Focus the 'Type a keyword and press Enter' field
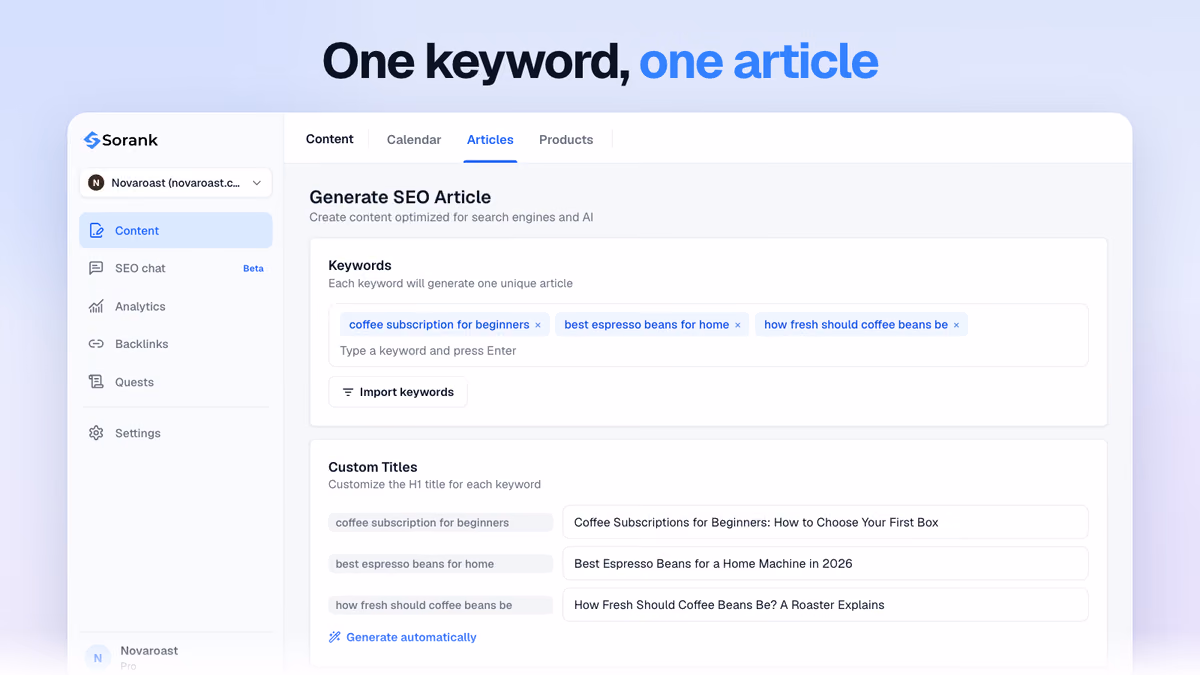1200x675 pixels. point(708,351)
